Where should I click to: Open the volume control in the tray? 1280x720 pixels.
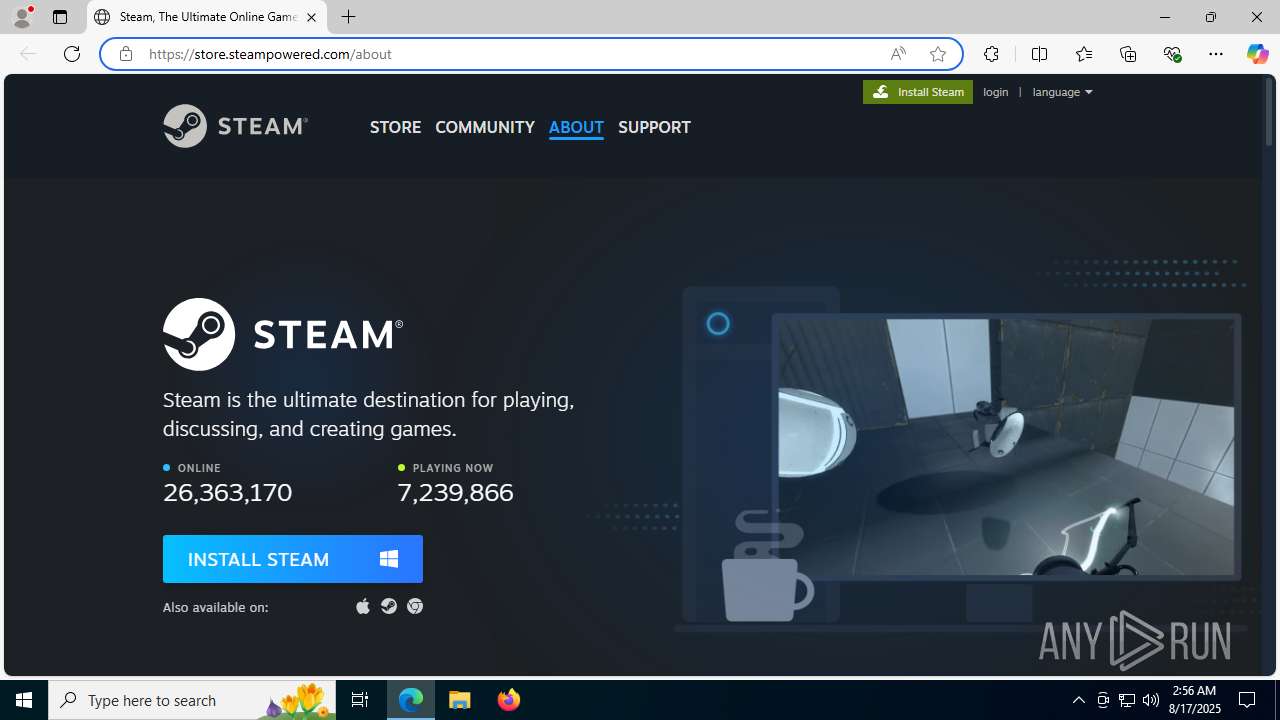(1151, 700)
